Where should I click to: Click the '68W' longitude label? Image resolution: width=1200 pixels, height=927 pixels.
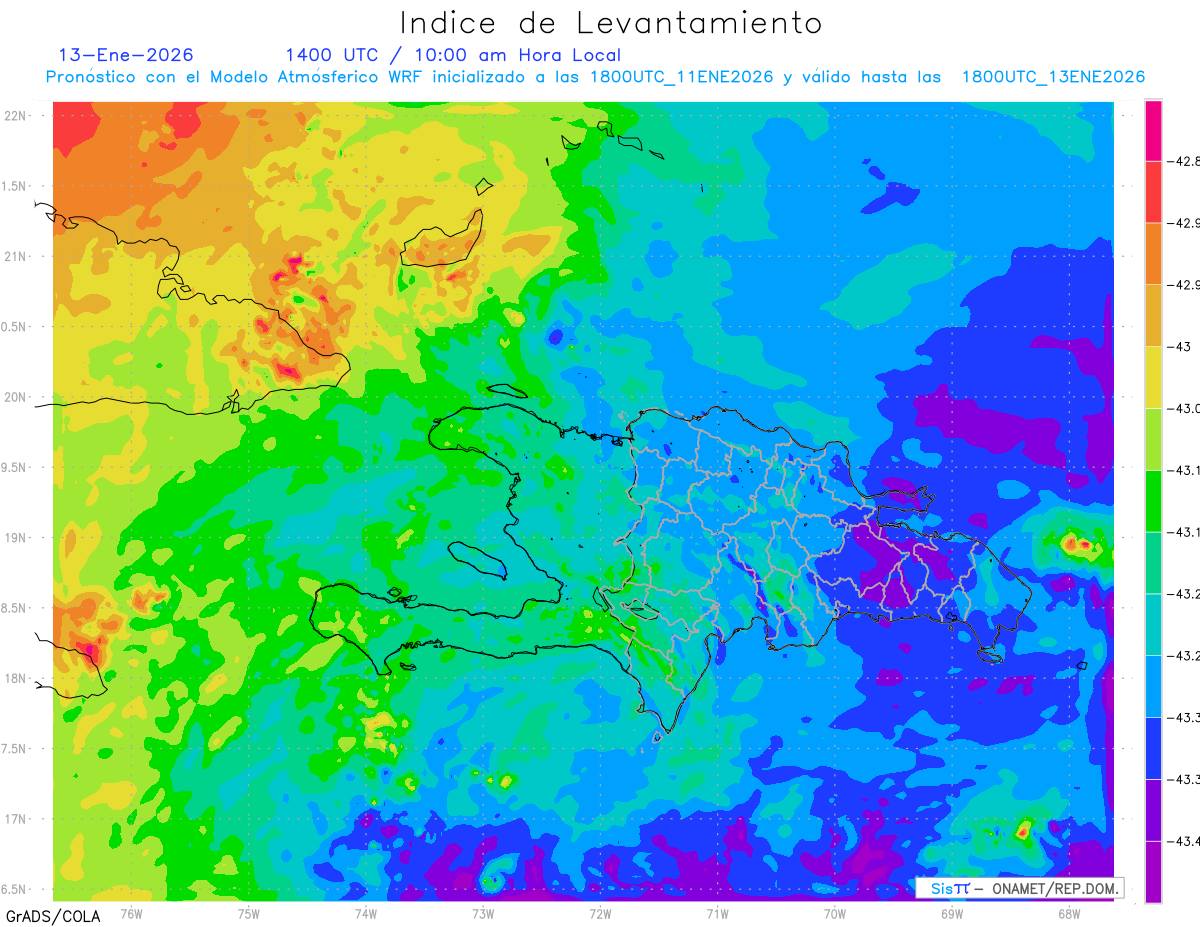(x=1069, y=913)
